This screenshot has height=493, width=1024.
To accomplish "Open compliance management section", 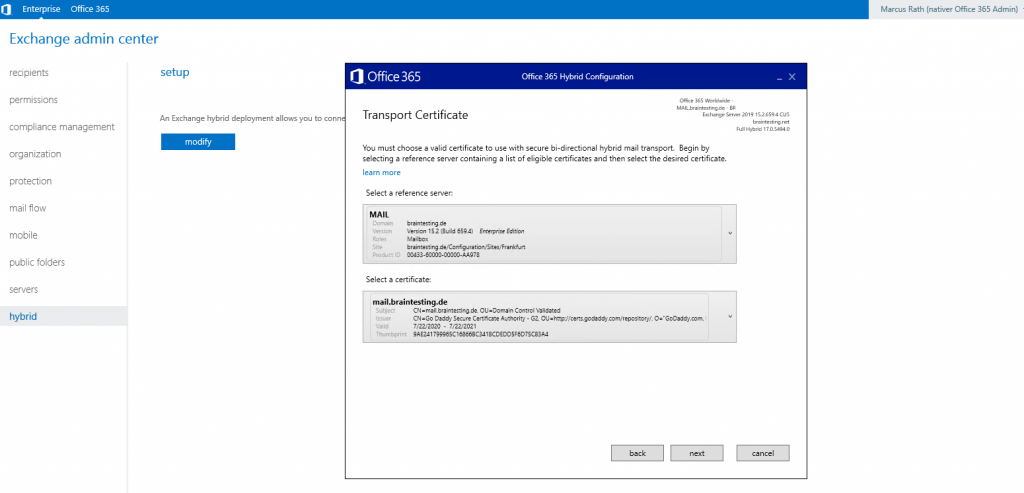I will point(62,127).
